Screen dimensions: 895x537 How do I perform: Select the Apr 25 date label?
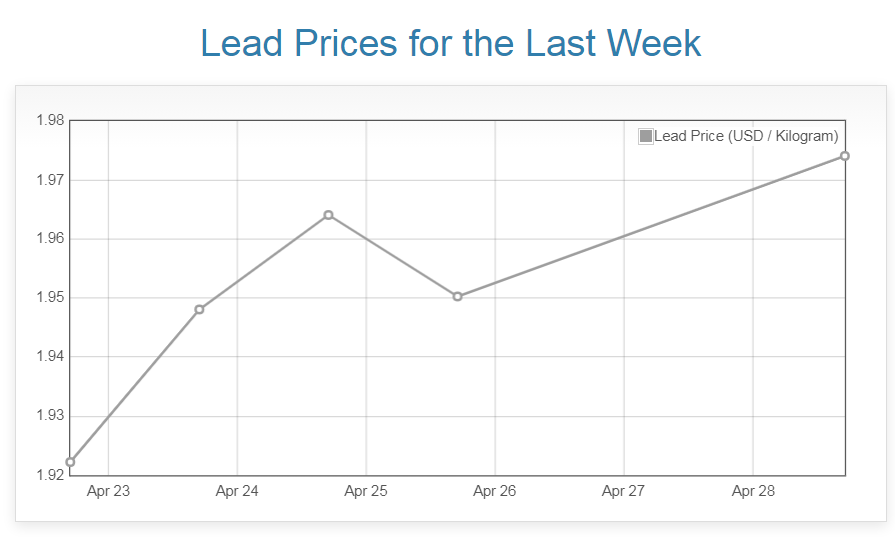coord(366,491)
